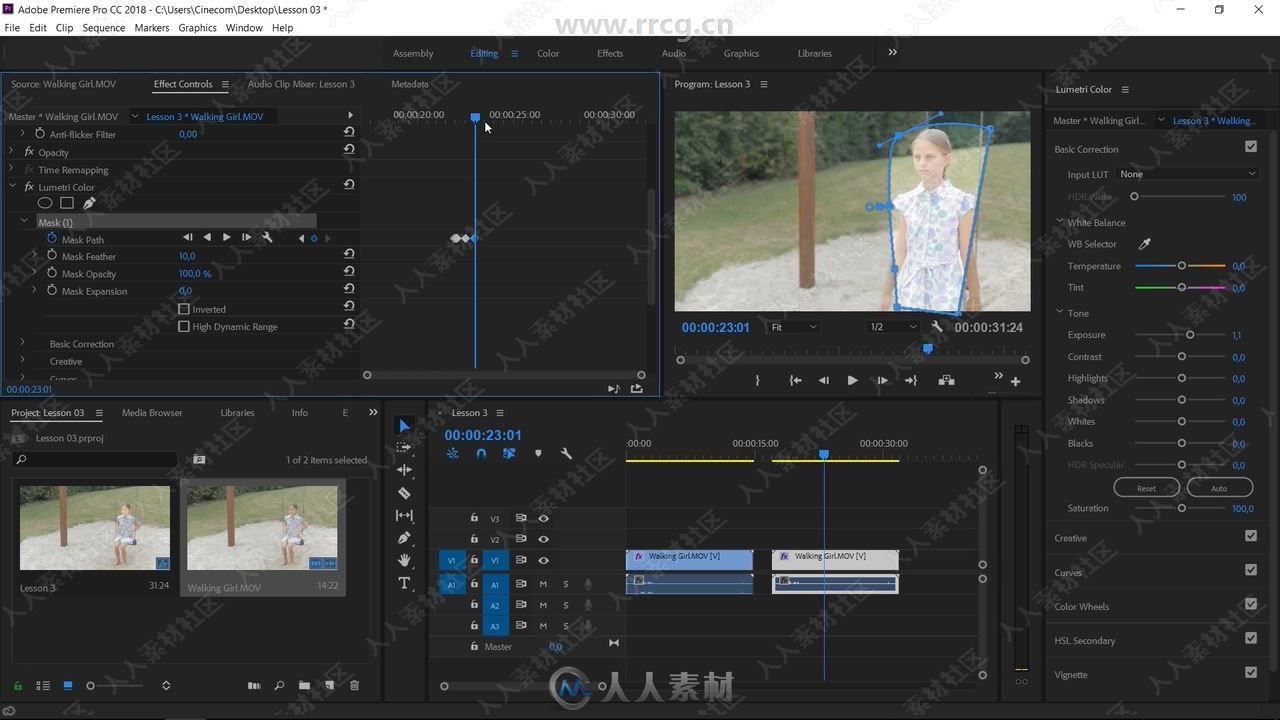This screenshot has width=1280, height=720.
Task: Open the Sequence menu
Action: pyautogui.click(x=104, y=28)
